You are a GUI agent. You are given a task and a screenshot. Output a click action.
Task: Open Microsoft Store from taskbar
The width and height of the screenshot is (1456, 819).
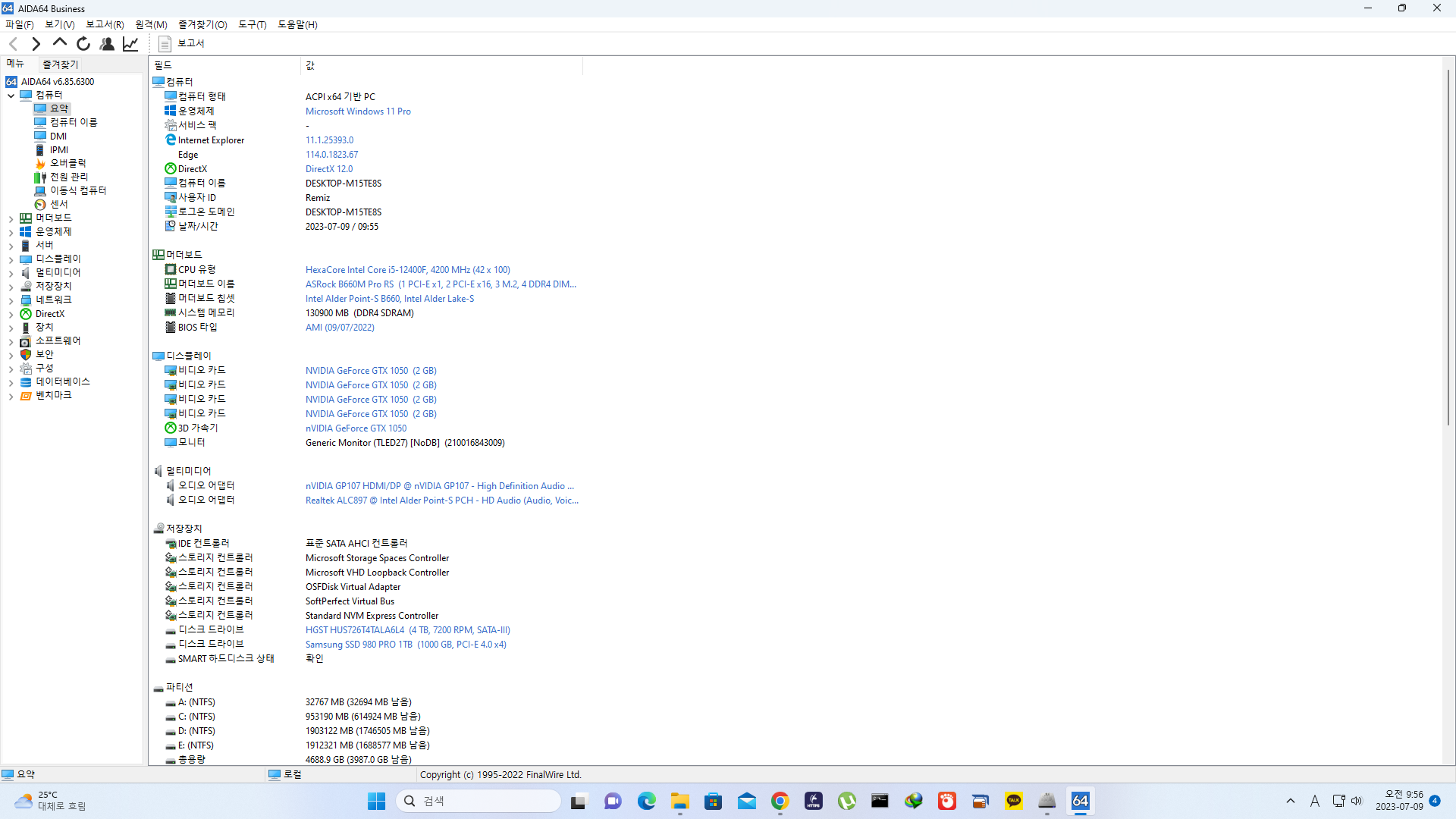pos(714,801)
